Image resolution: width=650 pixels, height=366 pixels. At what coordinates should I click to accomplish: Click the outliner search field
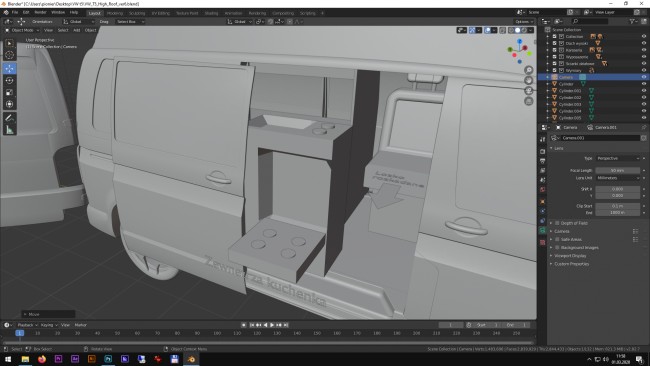pyautogui.click(x=590, y=21)
